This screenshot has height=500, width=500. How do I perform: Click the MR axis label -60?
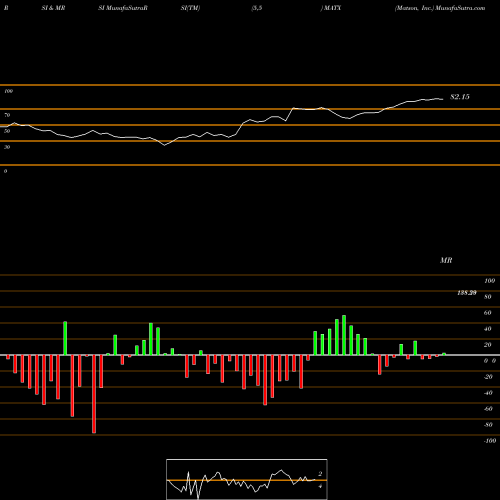click(488, 409)
